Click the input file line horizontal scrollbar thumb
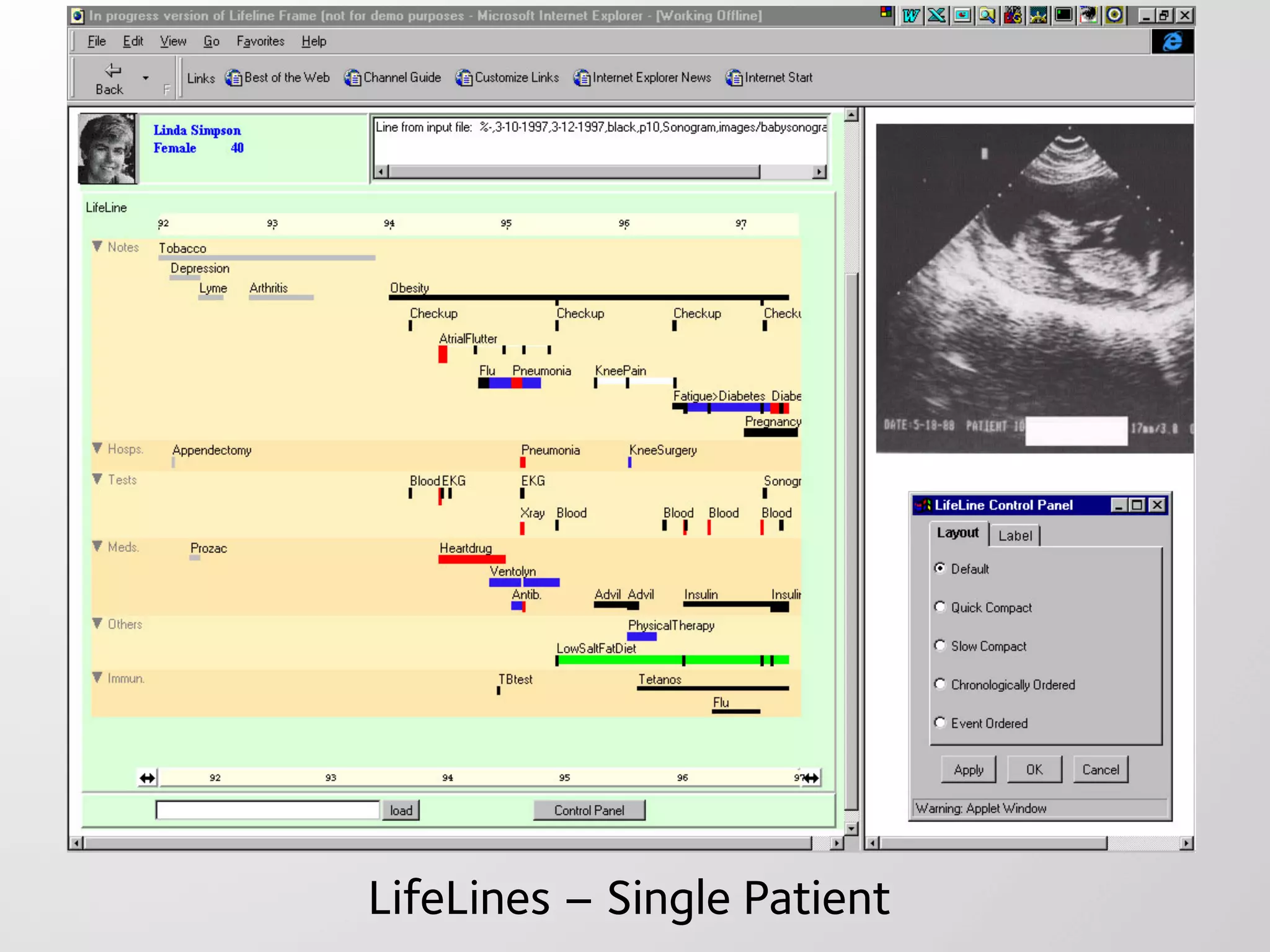Image resolution: width=1270 pixels, height=952 pixels. tap(574, 172)
